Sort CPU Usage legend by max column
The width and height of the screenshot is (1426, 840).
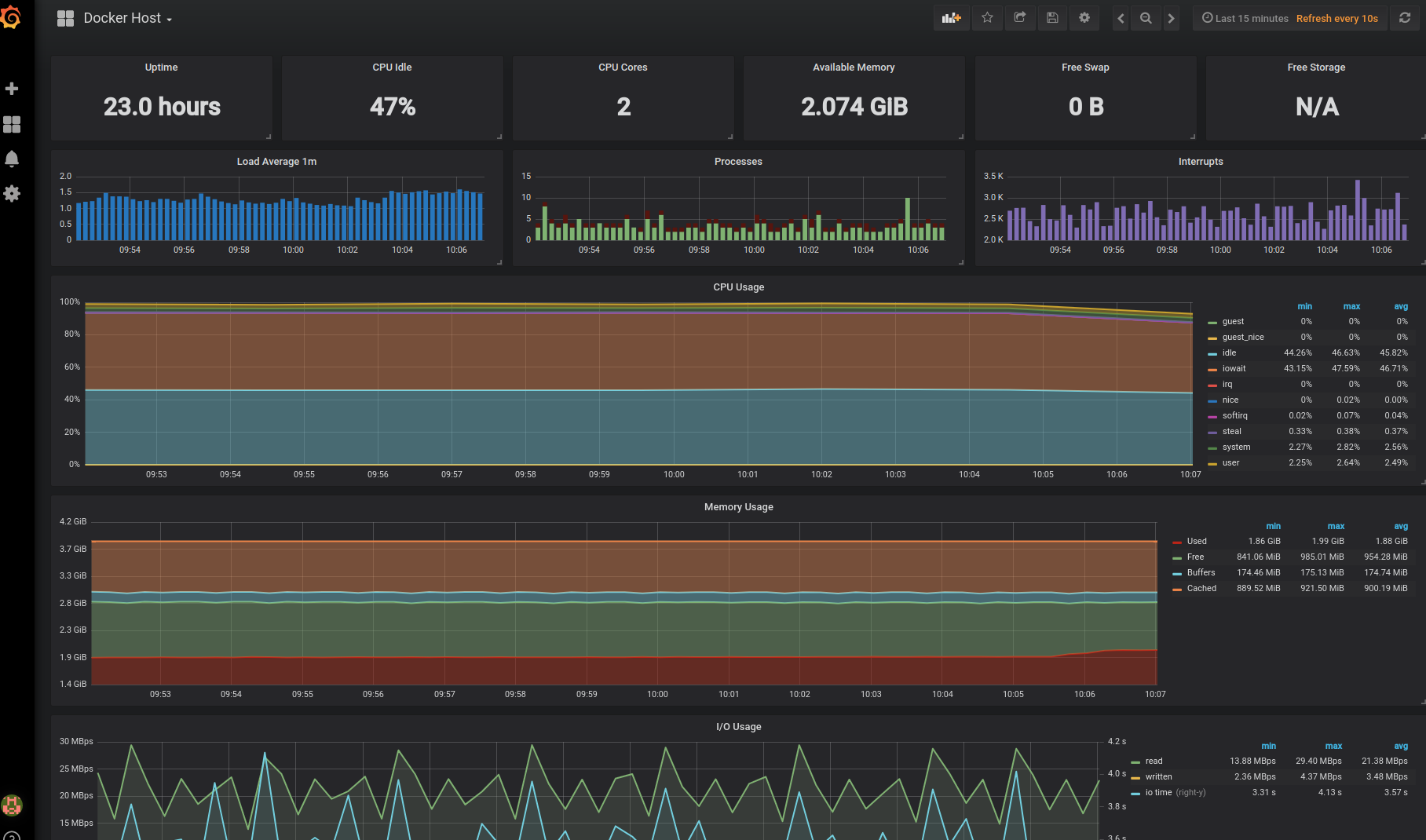click(1351, 307)
